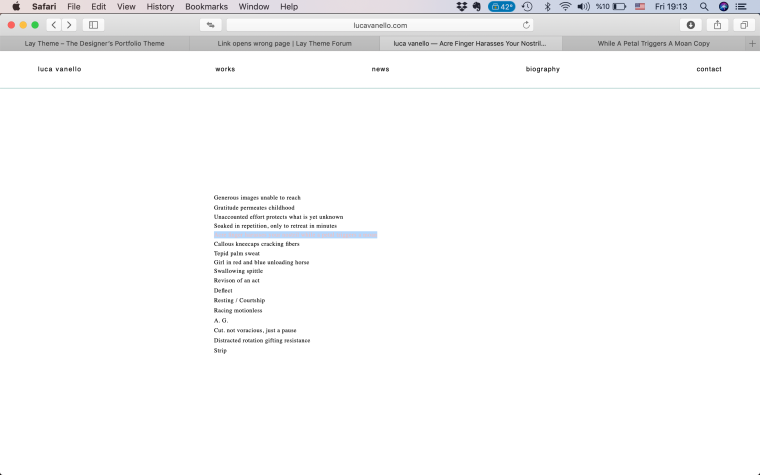Open the Dropbox menu bar icon
The image size is (760, 475).
point(461,7)
